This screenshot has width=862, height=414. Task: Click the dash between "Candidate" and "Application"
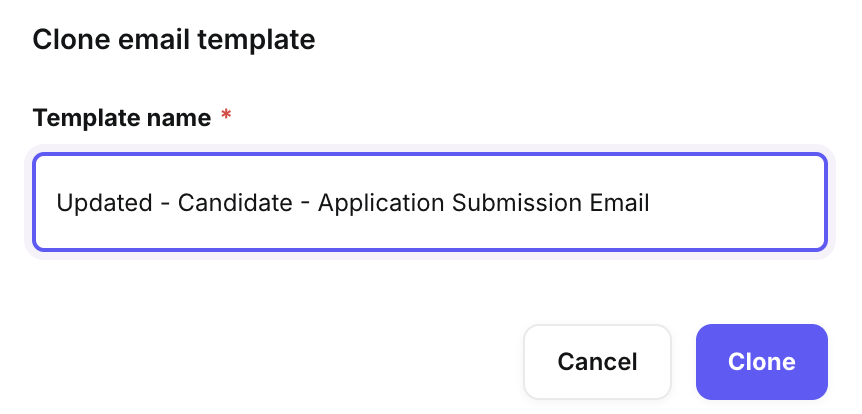point(304,203)
